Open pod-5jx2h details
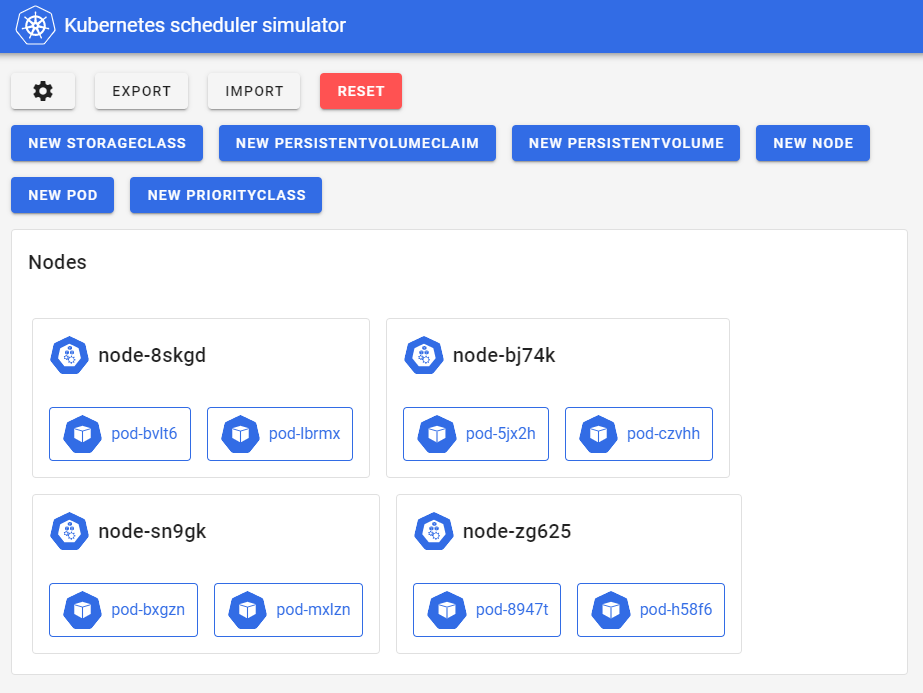The height and width of the screenshot is (693, 923). 476,434
